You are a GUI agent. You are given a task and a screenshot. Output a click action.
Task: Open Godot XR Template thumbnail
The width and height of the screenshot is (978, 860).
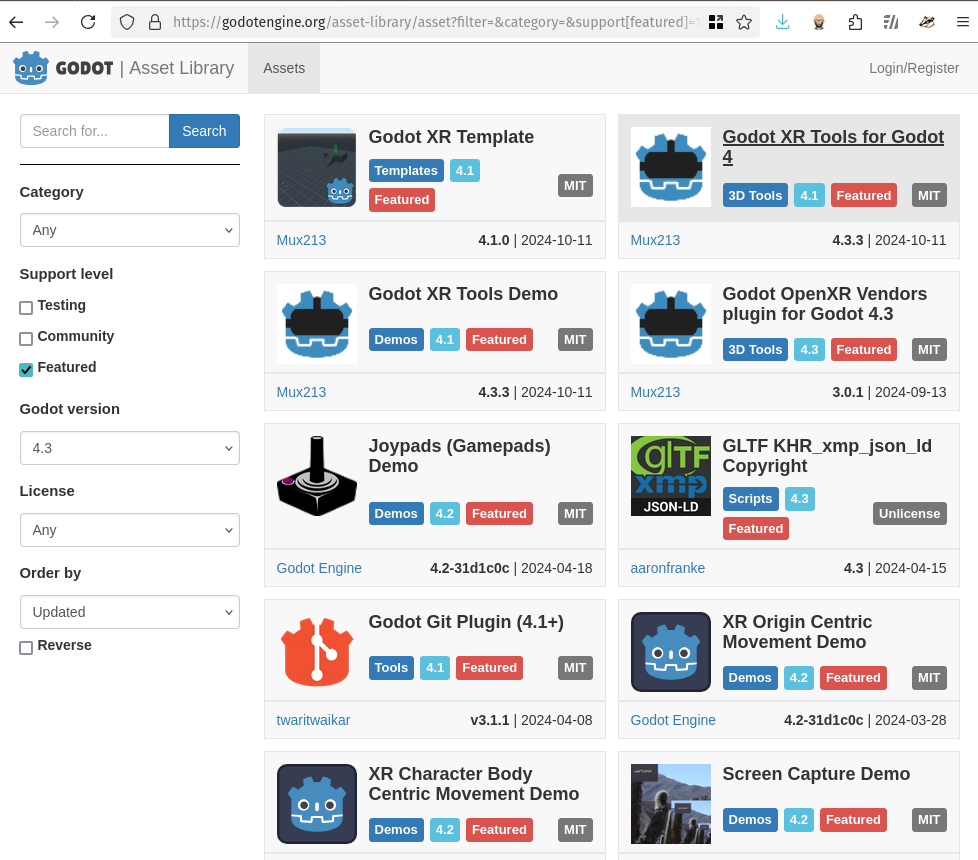pyautogui.click(x=317, y=167)
